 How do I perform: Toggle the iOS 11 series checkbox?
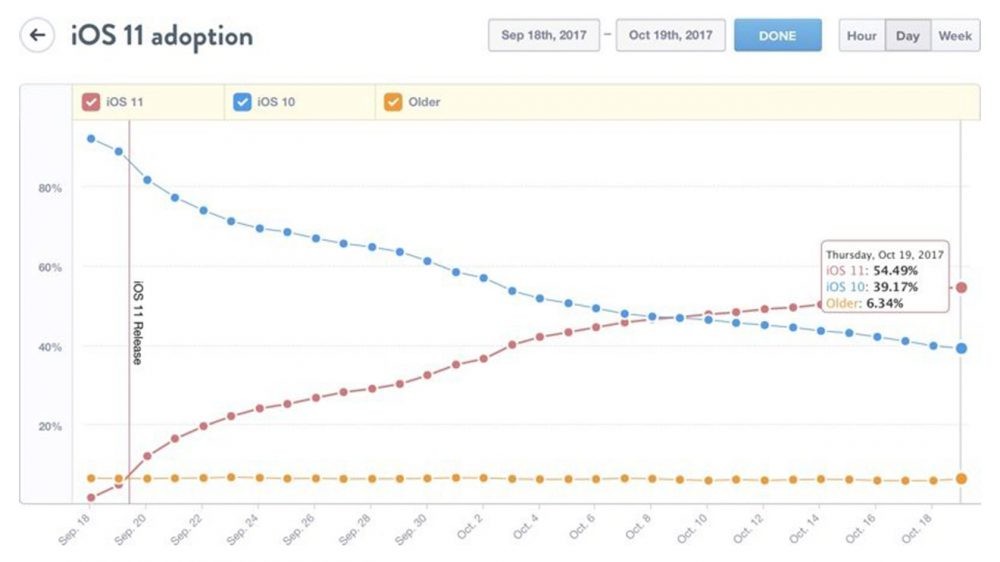90,102
